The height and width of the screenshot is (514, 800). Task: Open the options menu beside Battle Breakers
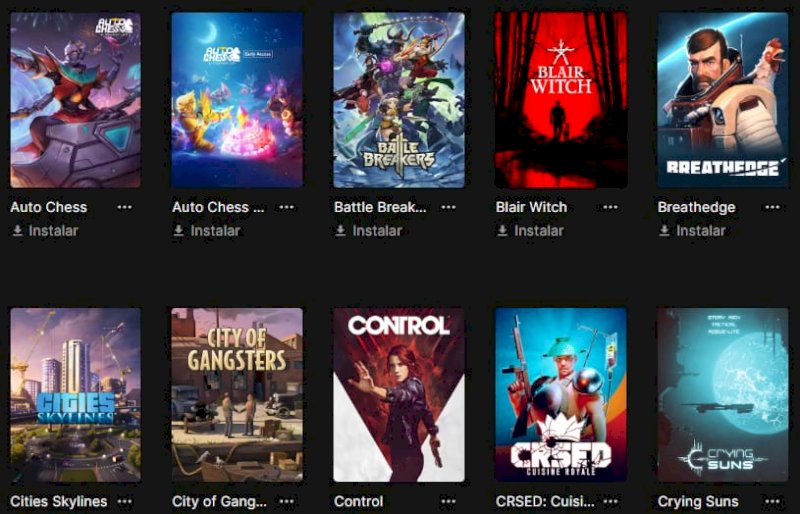[448, 207]
